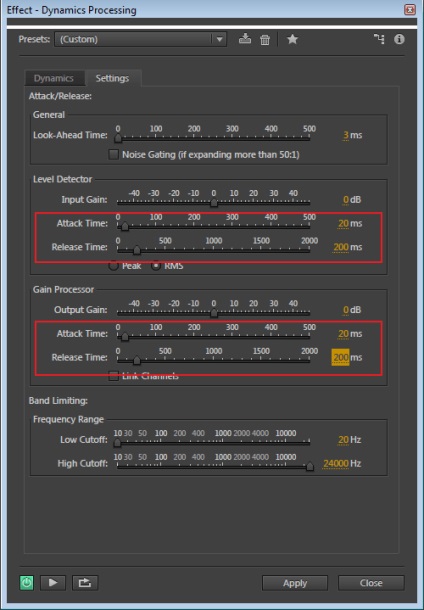
Task: Open channel map editor icon
Action: pyautogui.click(x=379, y=39)
